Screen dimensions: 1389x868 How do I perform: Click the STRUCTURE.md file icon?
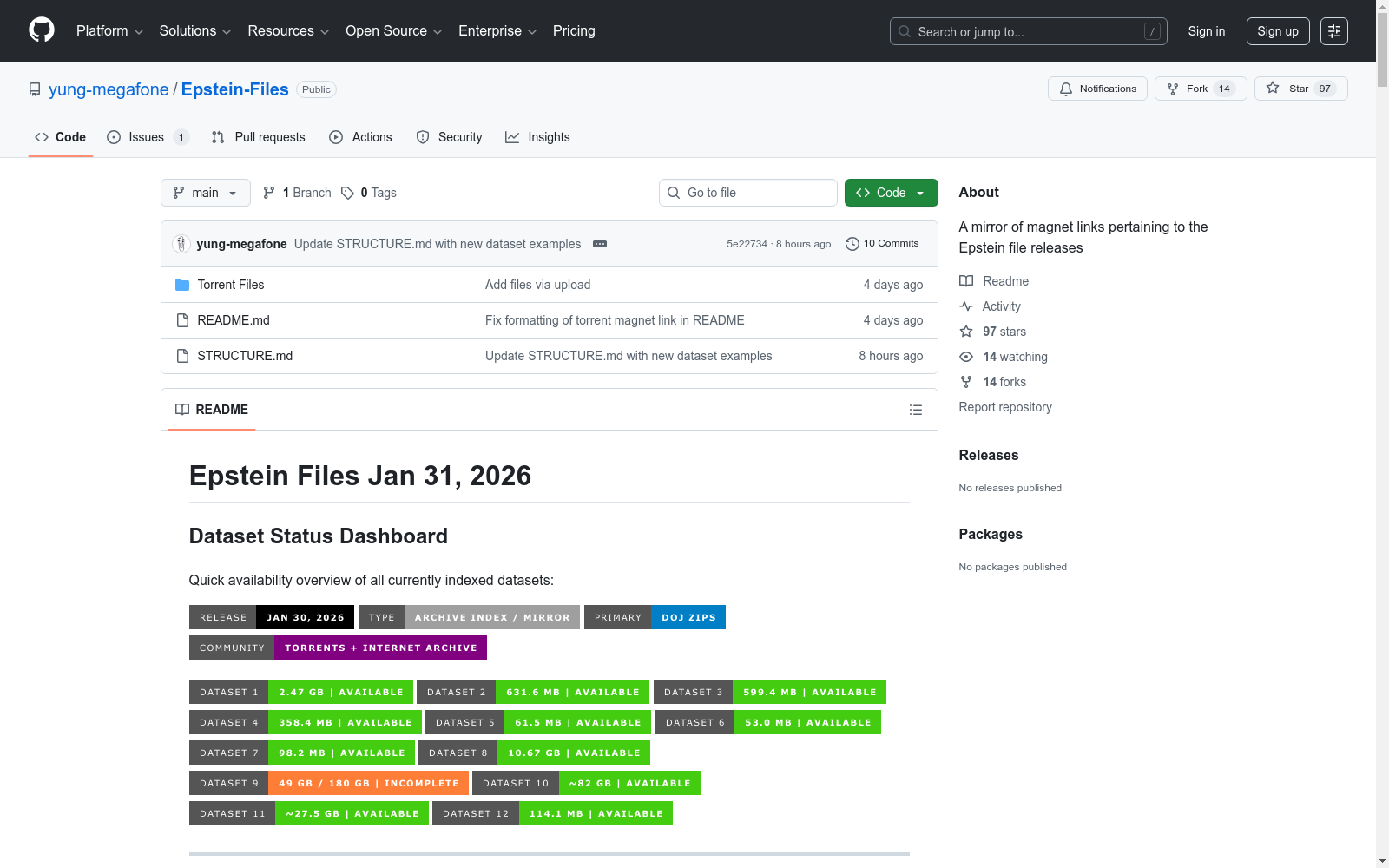182,356
